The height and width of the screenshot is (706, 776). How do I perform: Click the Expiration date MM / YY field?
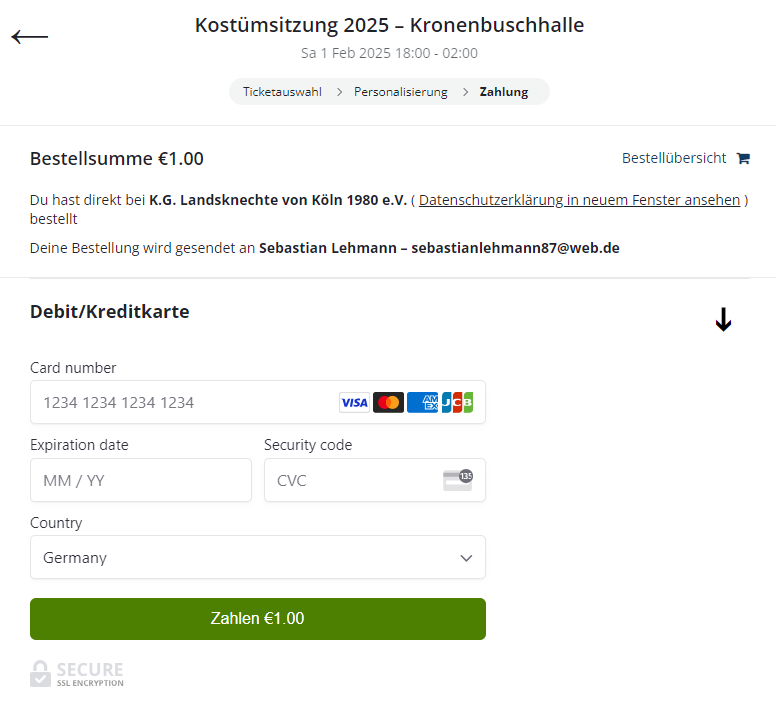pyautogui.click(x=140, y=480)
